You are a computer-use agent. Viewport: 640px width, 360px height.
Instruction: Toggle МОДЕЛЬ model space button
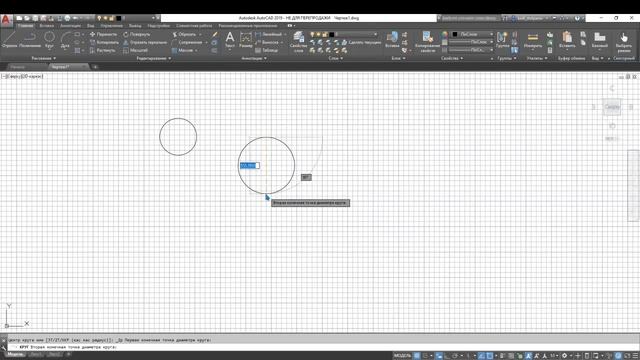[402, 356]
